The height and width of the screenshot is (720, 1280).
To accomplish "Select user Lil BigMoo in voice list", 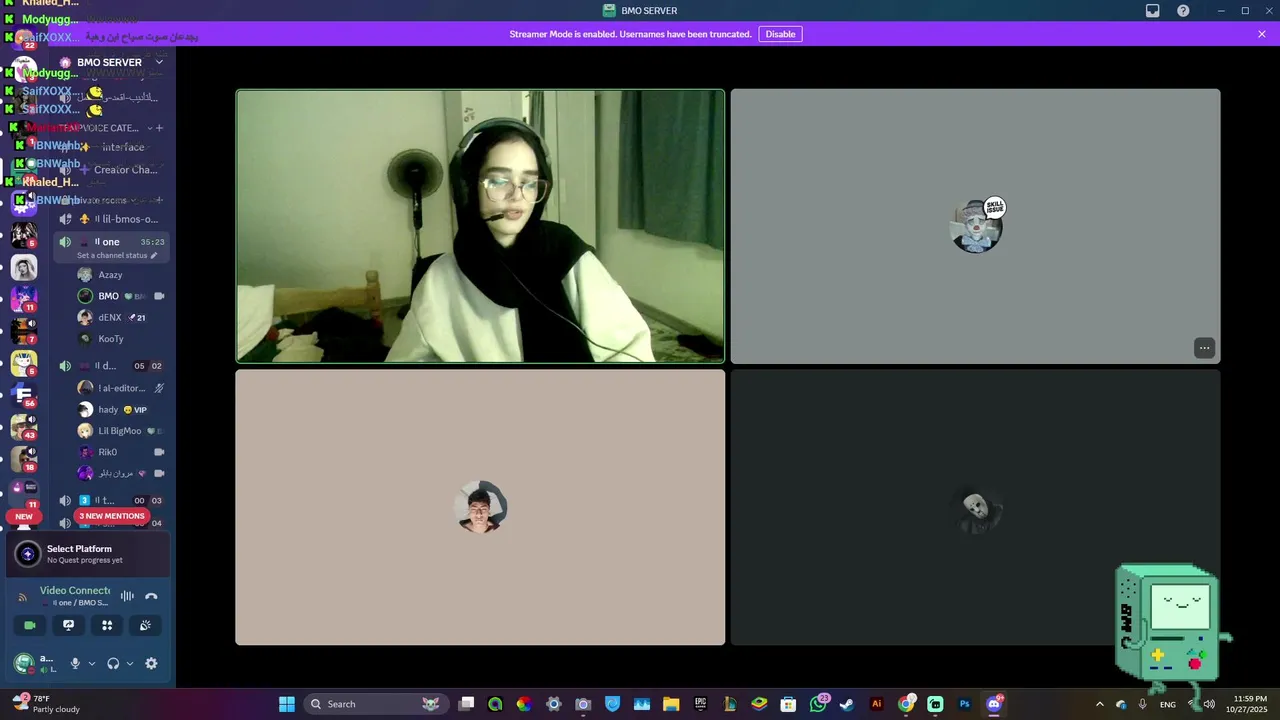I will 120,431.
